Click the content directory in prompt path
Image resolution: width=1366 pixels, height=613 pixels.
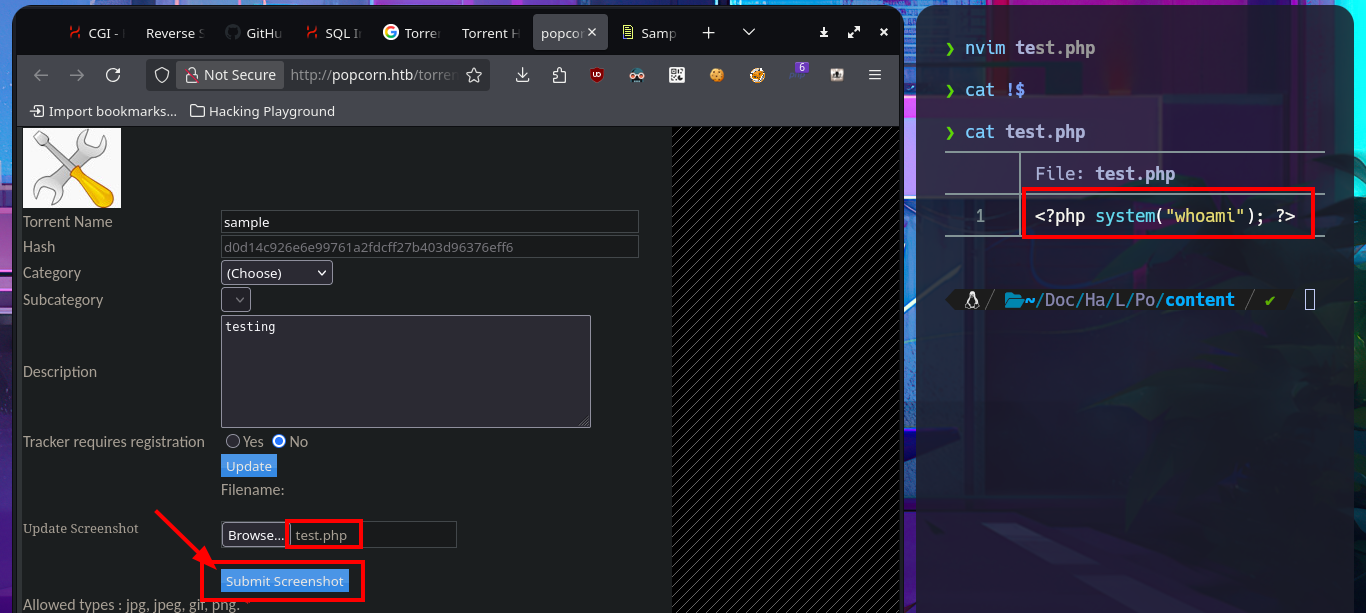(x=1200, y=300)
